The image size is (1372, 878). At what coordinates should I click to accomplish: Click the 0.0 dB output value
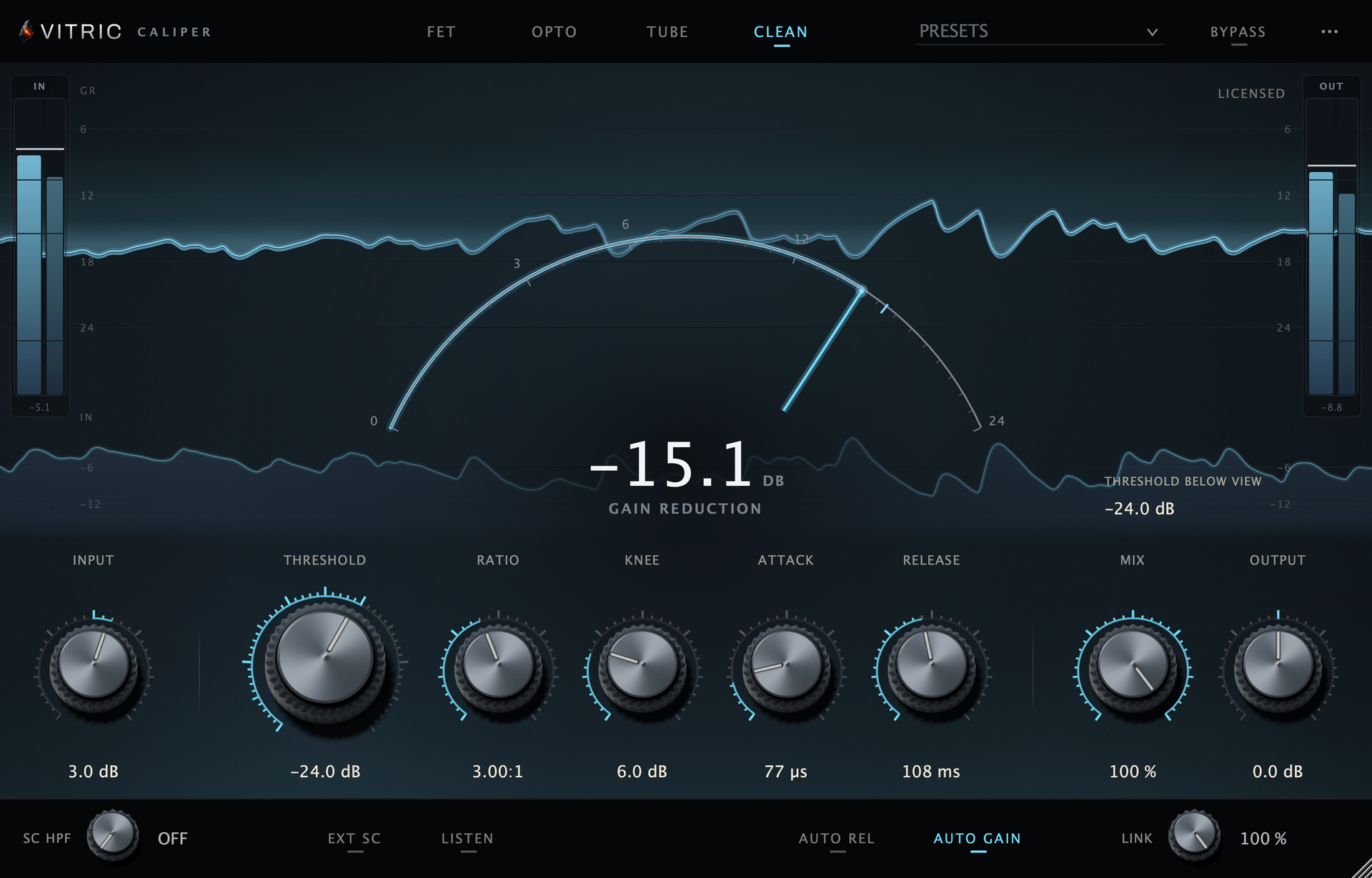pos(1278,772)
